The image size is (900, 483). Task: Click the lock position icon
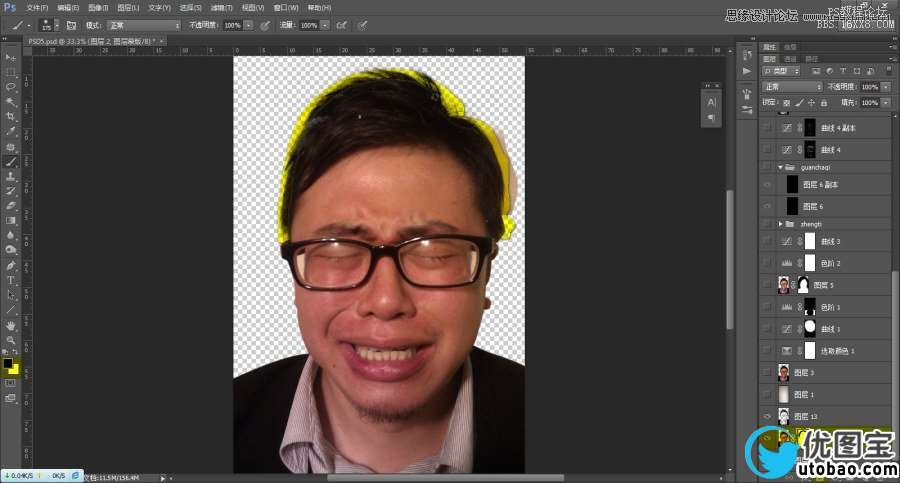click(811, 103)
